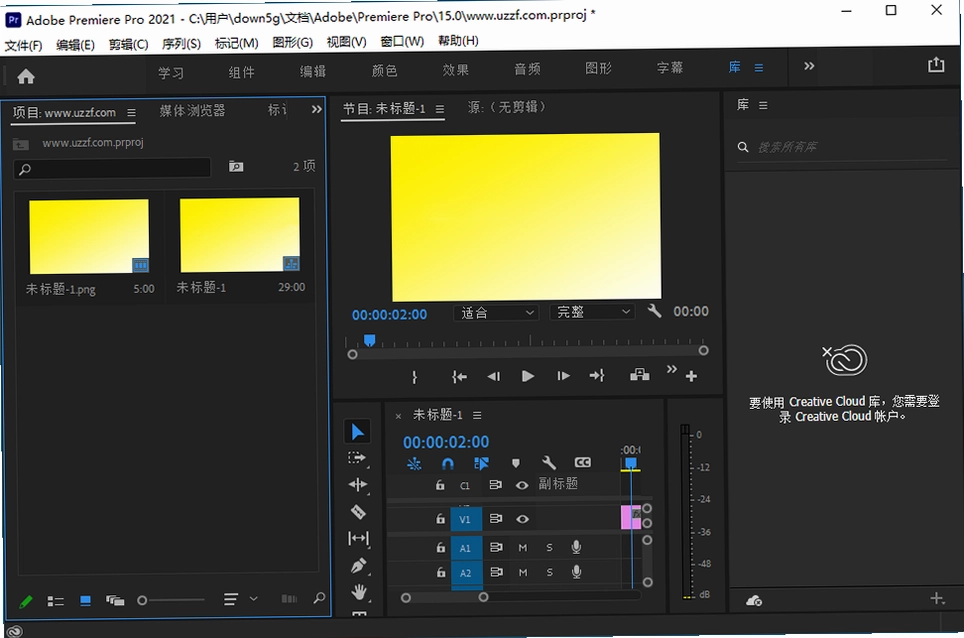Open the 未标题-1 timeline panel menu
This screenshot has width=964, height=638.
coord(477,415)
